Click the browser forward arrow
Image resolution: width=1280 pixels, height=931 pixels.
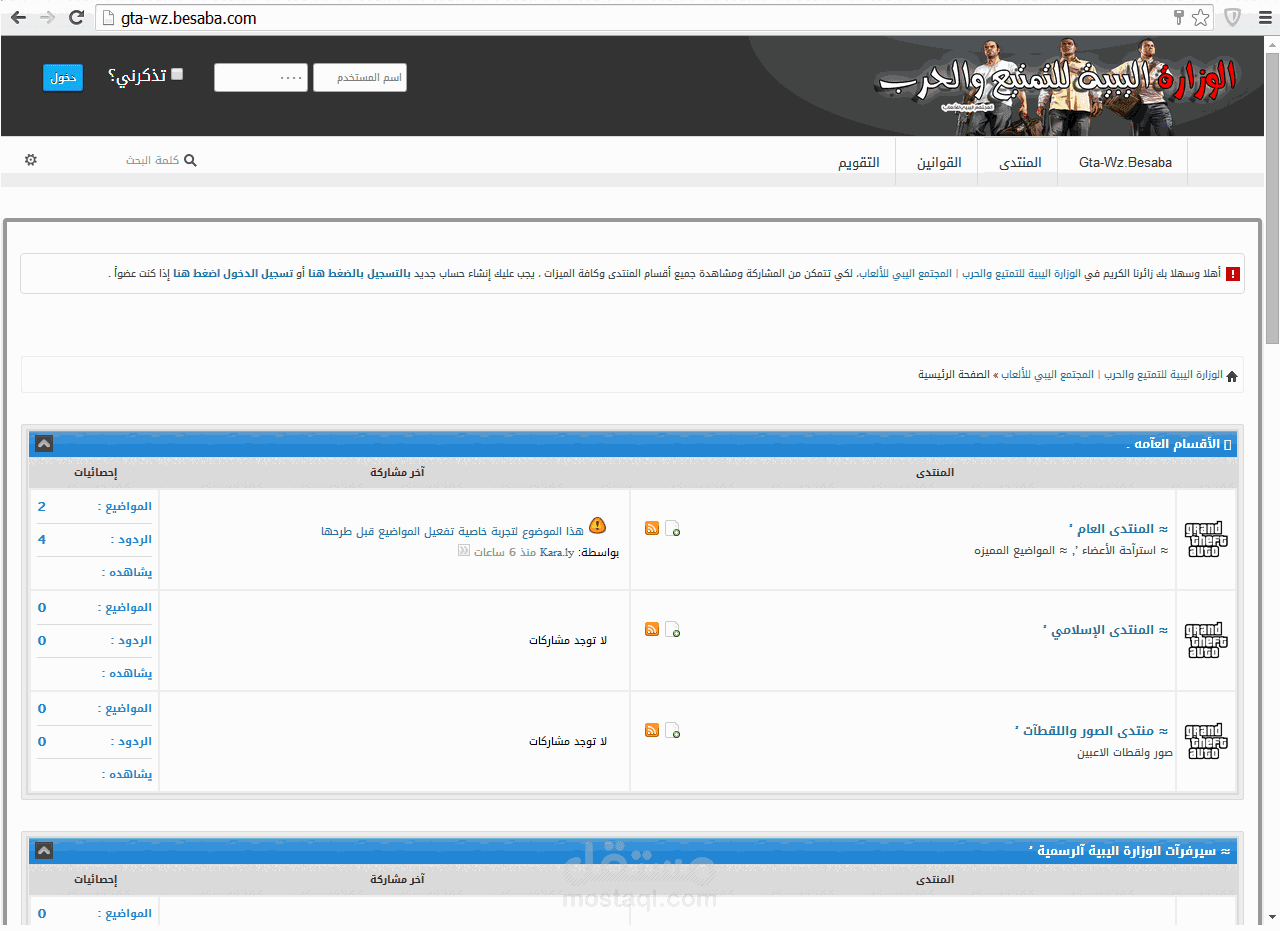point(47,17)
